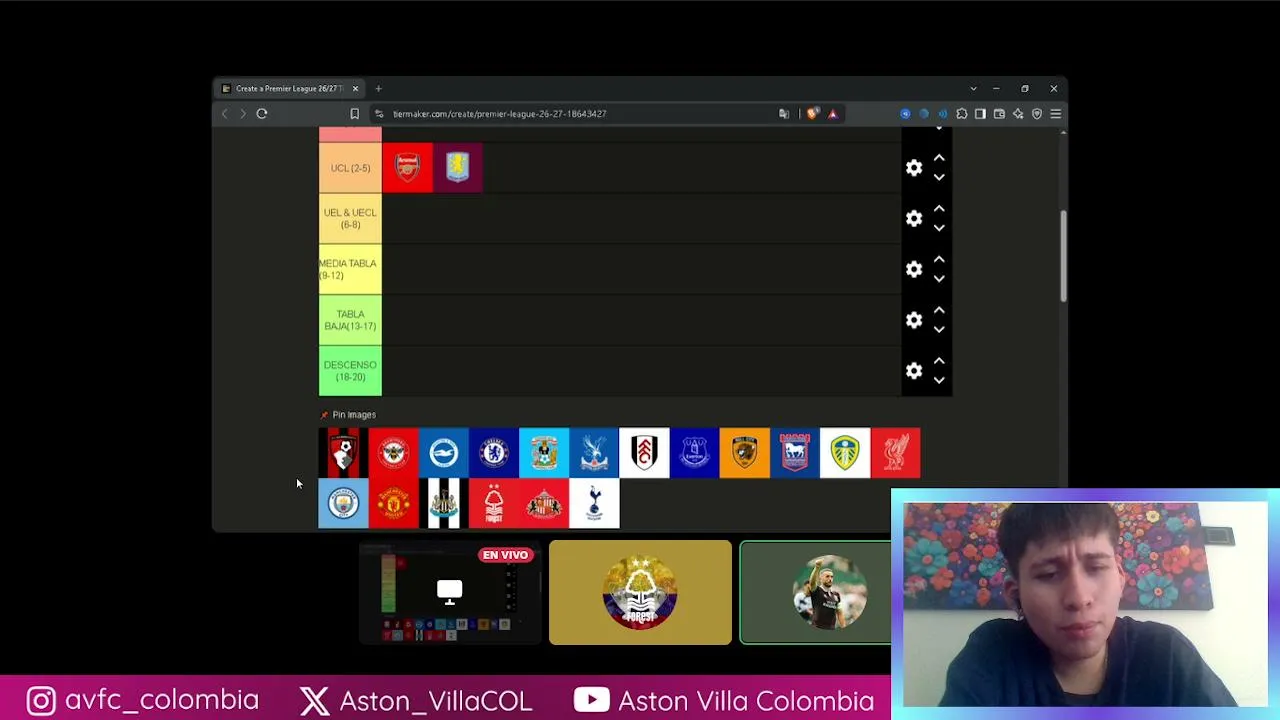Click the Arsenal crest in the UCL row

pyautogui.click(x=407, y=167)
